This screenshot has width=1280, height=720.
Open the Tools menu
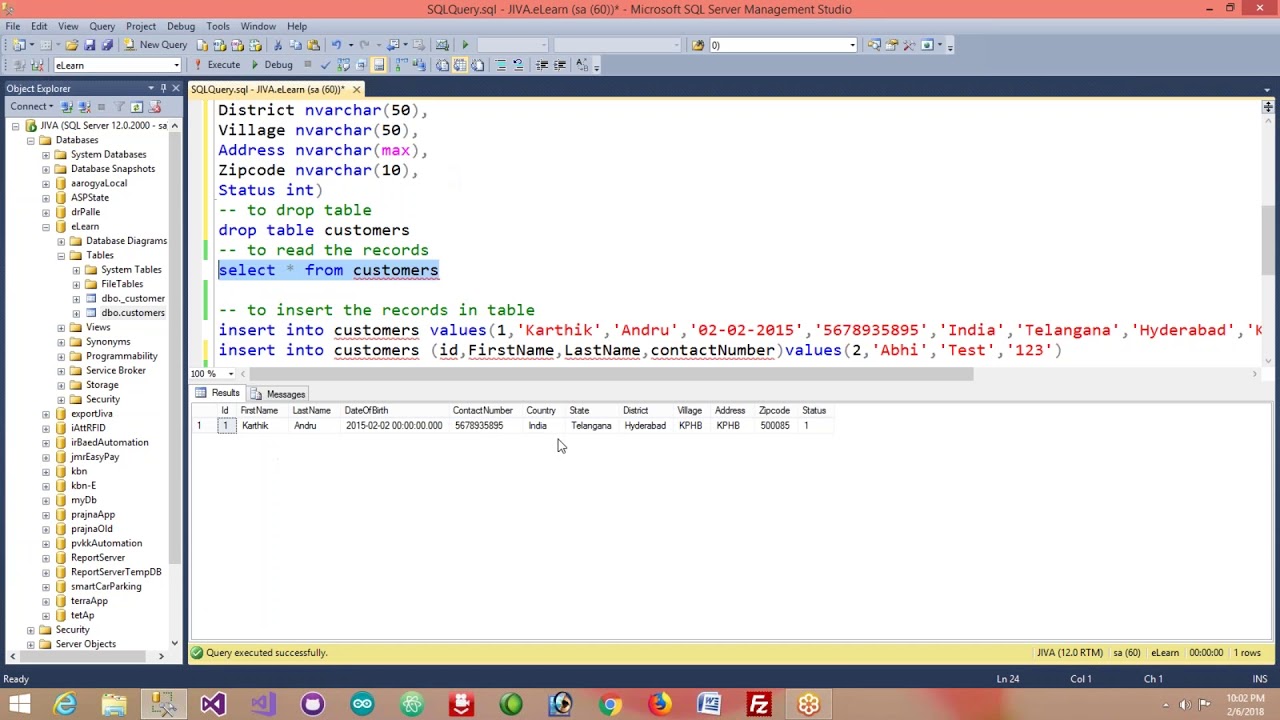(218, 26)
